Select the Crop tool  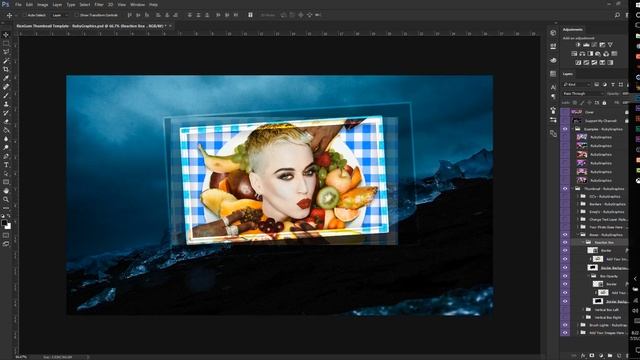[6, 69]
